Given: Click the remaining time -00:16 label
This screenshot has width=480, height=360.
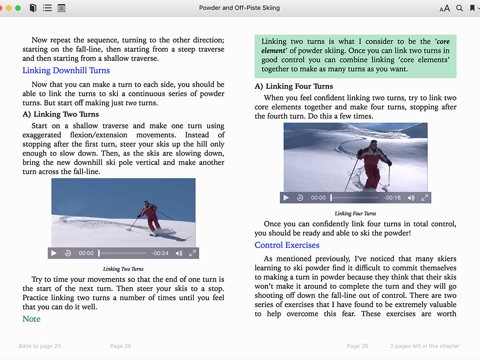Looking at the screenshot, I should coord(392,198).
